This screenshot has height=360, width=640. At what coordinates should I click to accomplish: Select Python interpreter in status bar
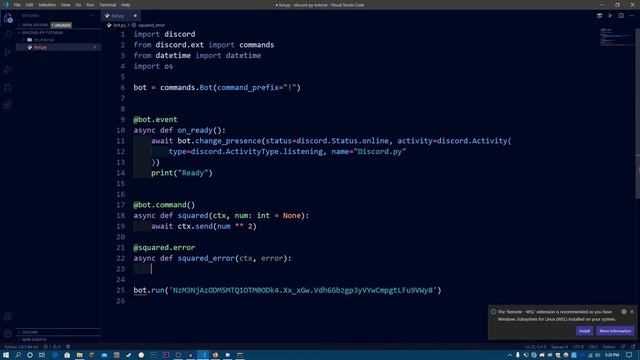click(21, 347)
